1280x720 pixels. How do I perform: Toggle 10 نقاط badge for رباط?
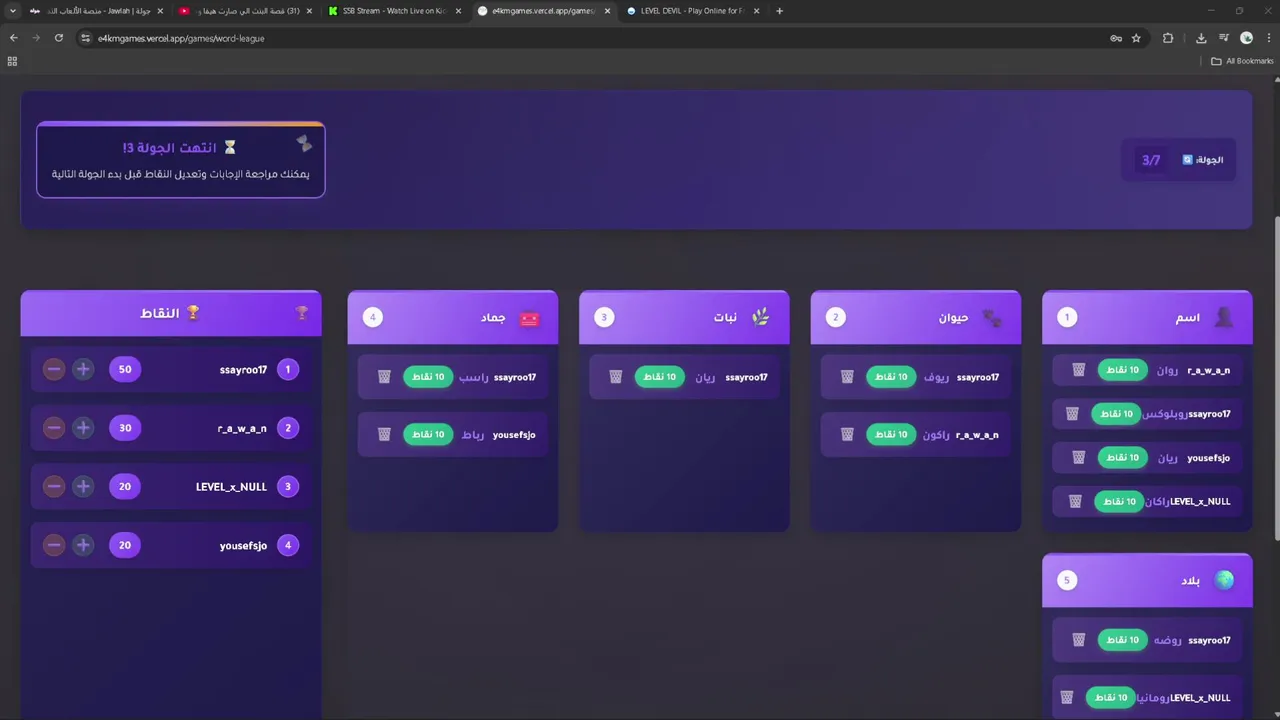(x=428, y=435)
